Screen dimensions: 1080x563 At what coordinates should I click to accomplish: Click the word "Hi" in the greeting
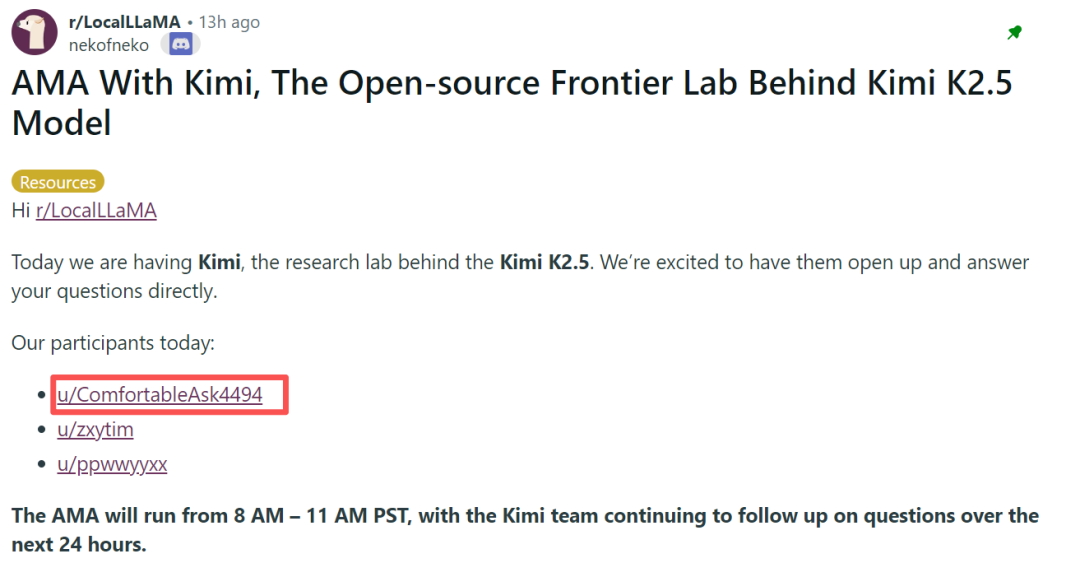coord(21,210)
